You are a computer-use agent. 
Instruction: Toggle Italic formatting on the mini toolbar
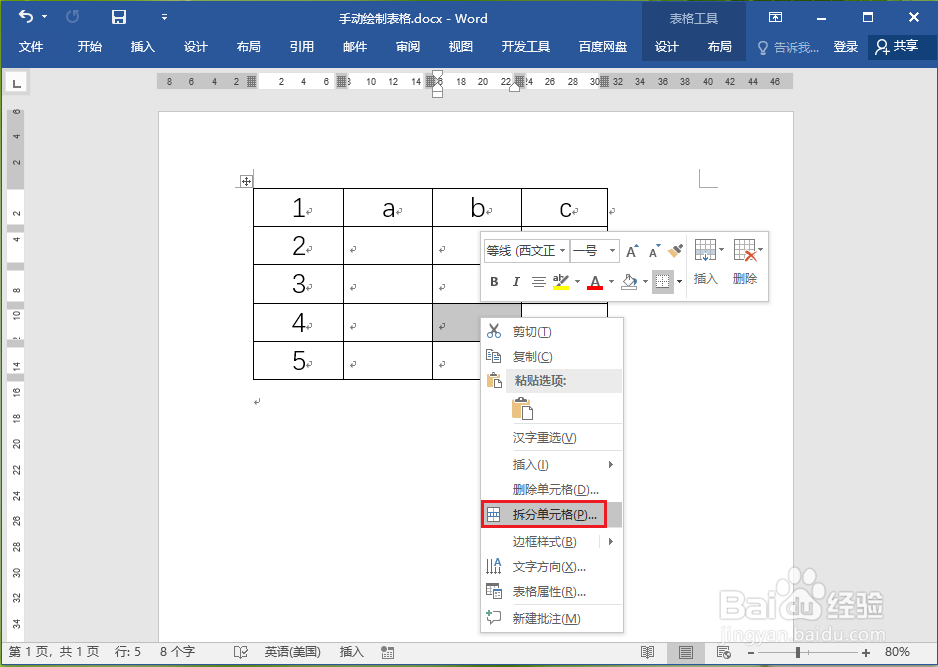coord(516,281)
